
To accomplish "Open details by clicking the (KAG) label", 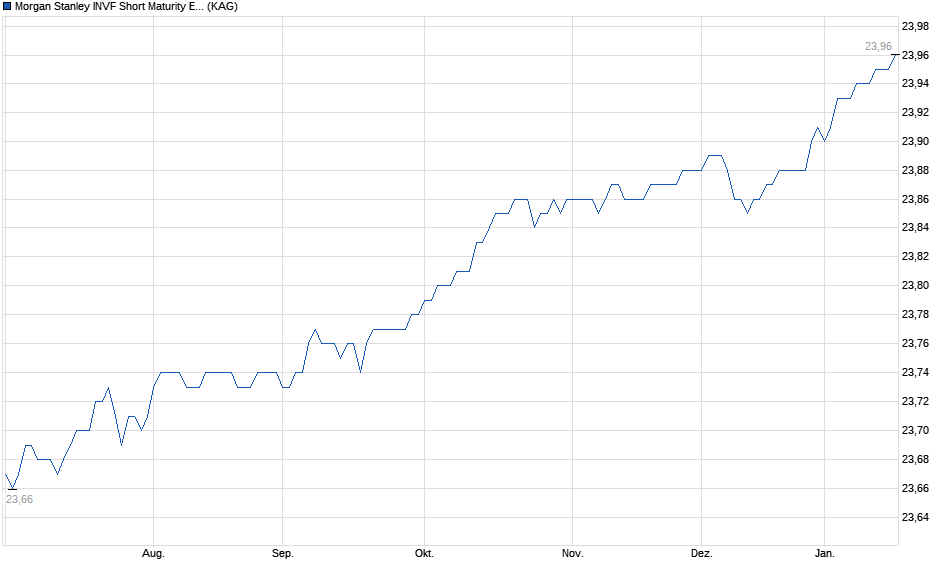I will pyautogui.click(x=225, y=8).
